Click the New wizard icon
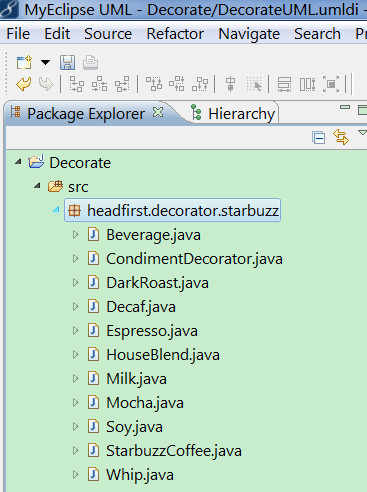 pos(24,62)
